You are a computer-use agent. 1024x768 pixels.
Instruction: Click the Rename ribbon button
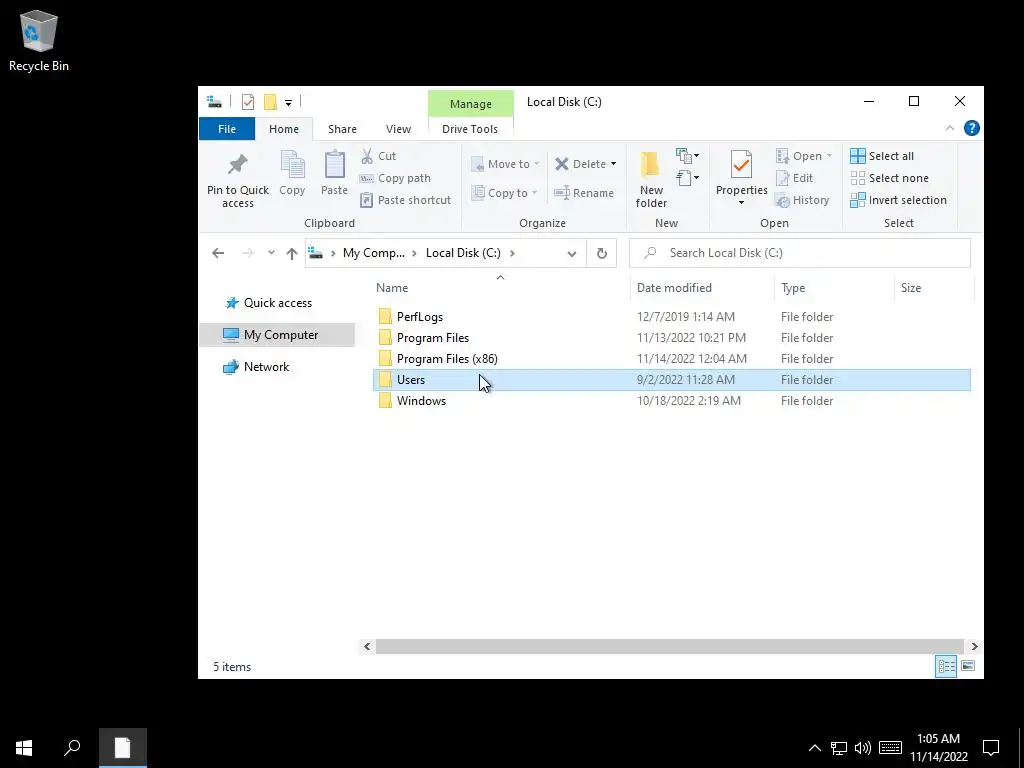pos(584,193)
